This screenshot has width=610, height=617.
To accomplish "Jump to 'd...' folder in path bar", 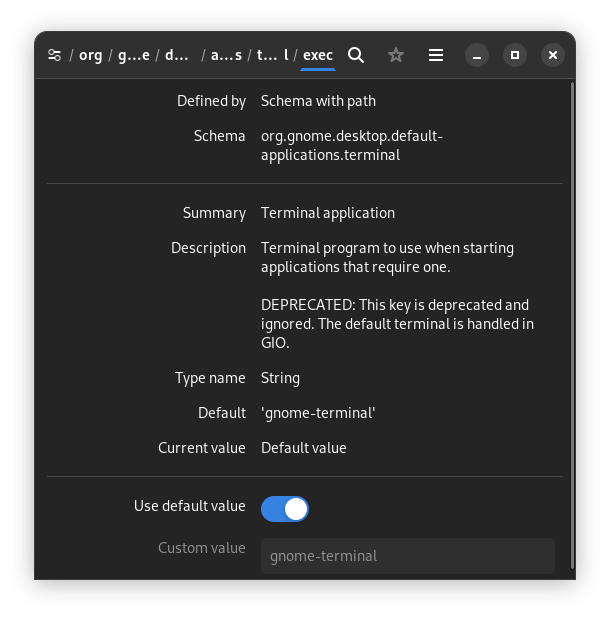I will 177,55.
